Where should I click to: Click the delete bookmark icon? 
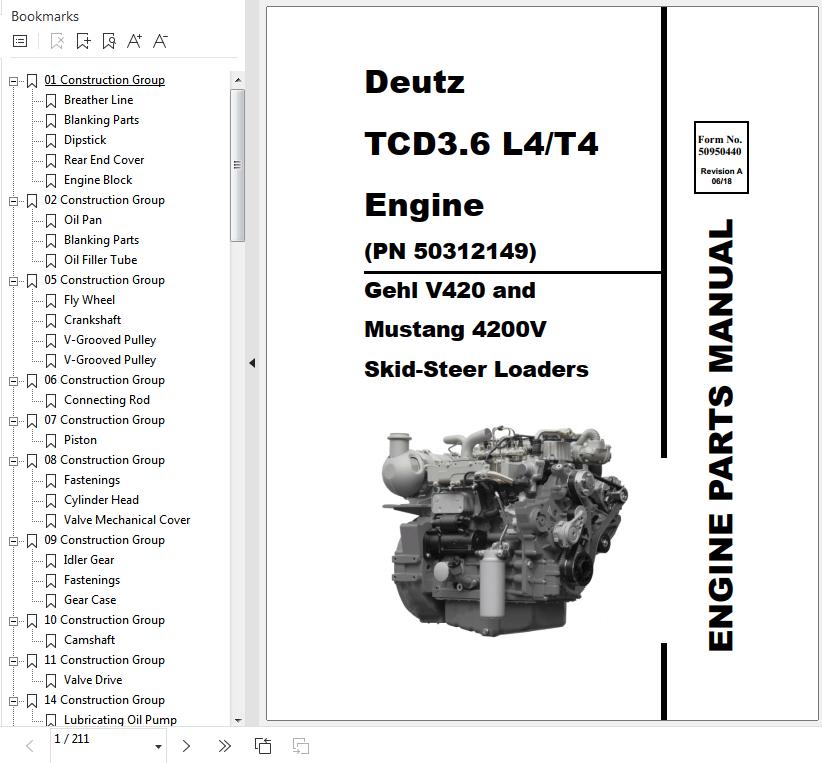tap(57, 41)
